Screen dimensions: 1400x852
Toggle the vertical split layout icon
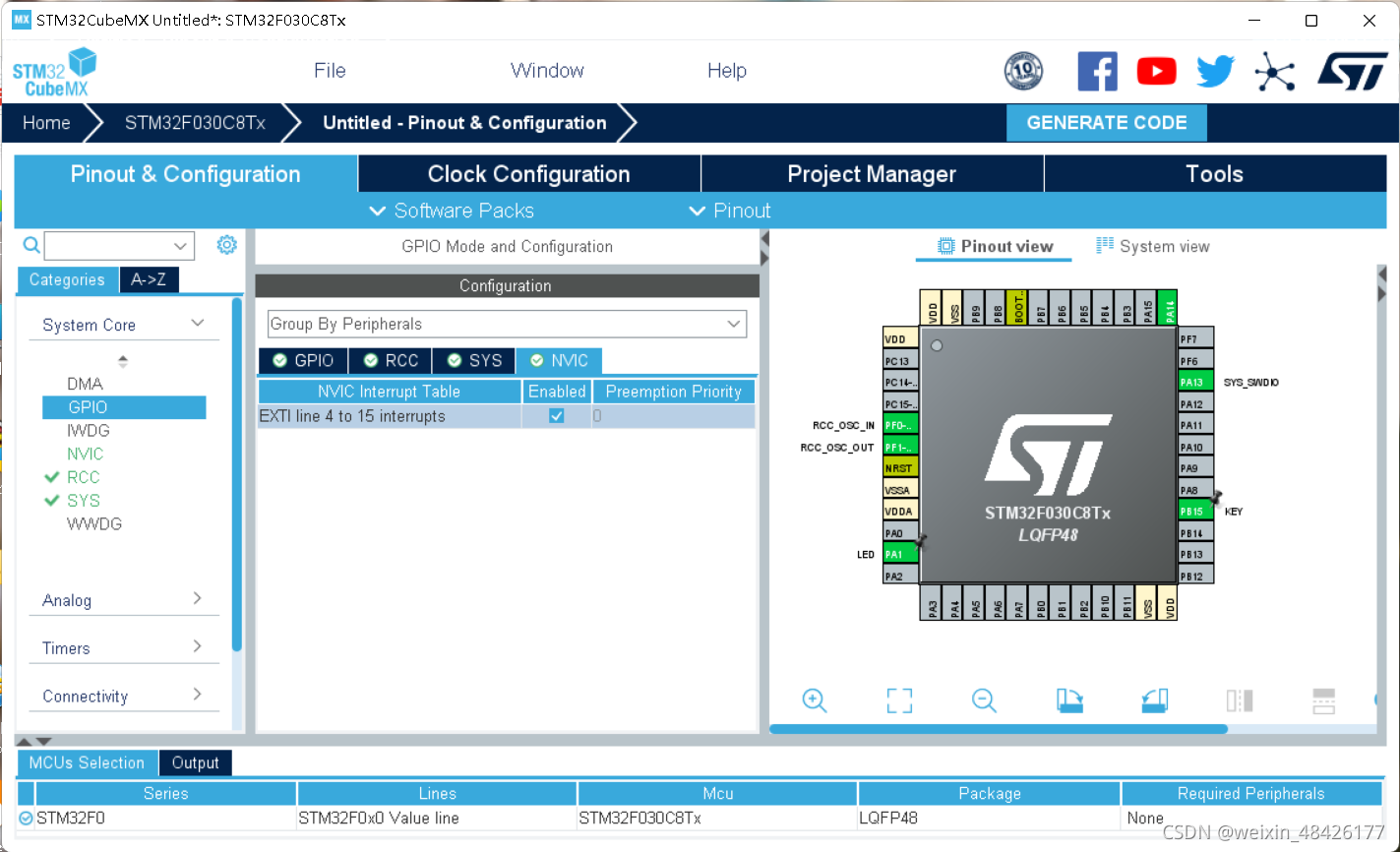pos(1240,700)
